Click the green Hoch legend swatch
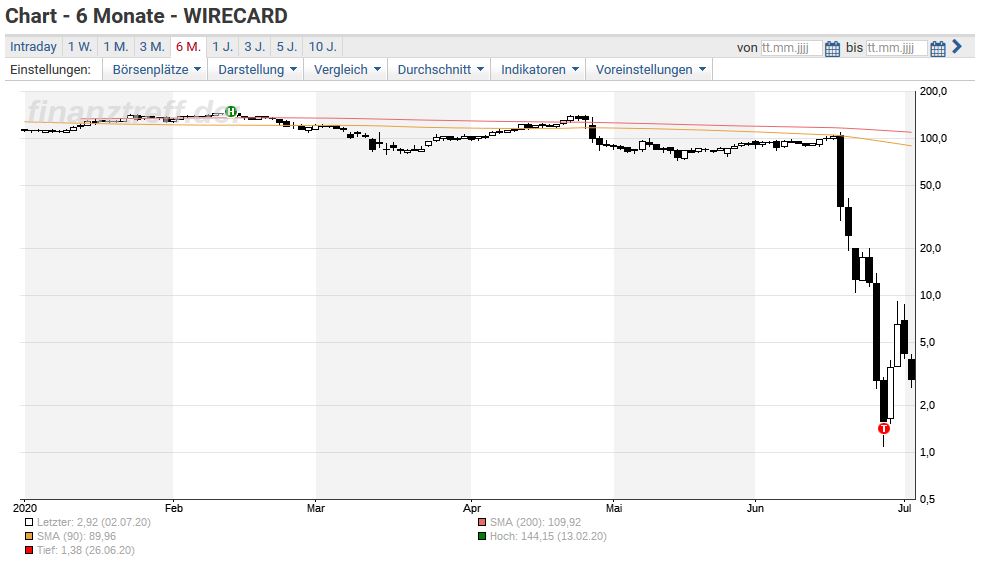The height and width of the screenshot is (575, 983). click(482, 536)
